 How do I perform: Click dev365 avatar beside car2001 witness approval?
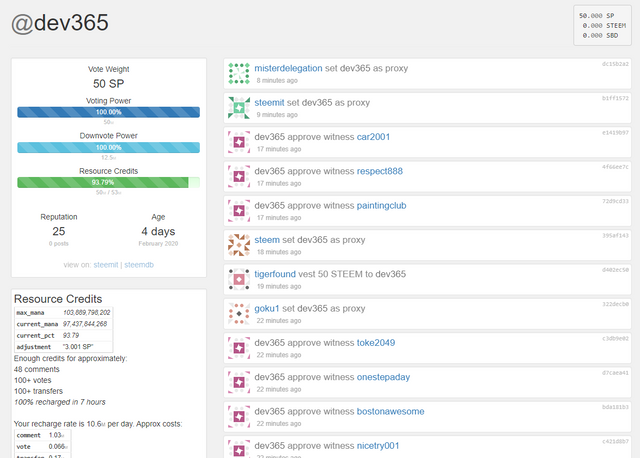tap(239, 142)
